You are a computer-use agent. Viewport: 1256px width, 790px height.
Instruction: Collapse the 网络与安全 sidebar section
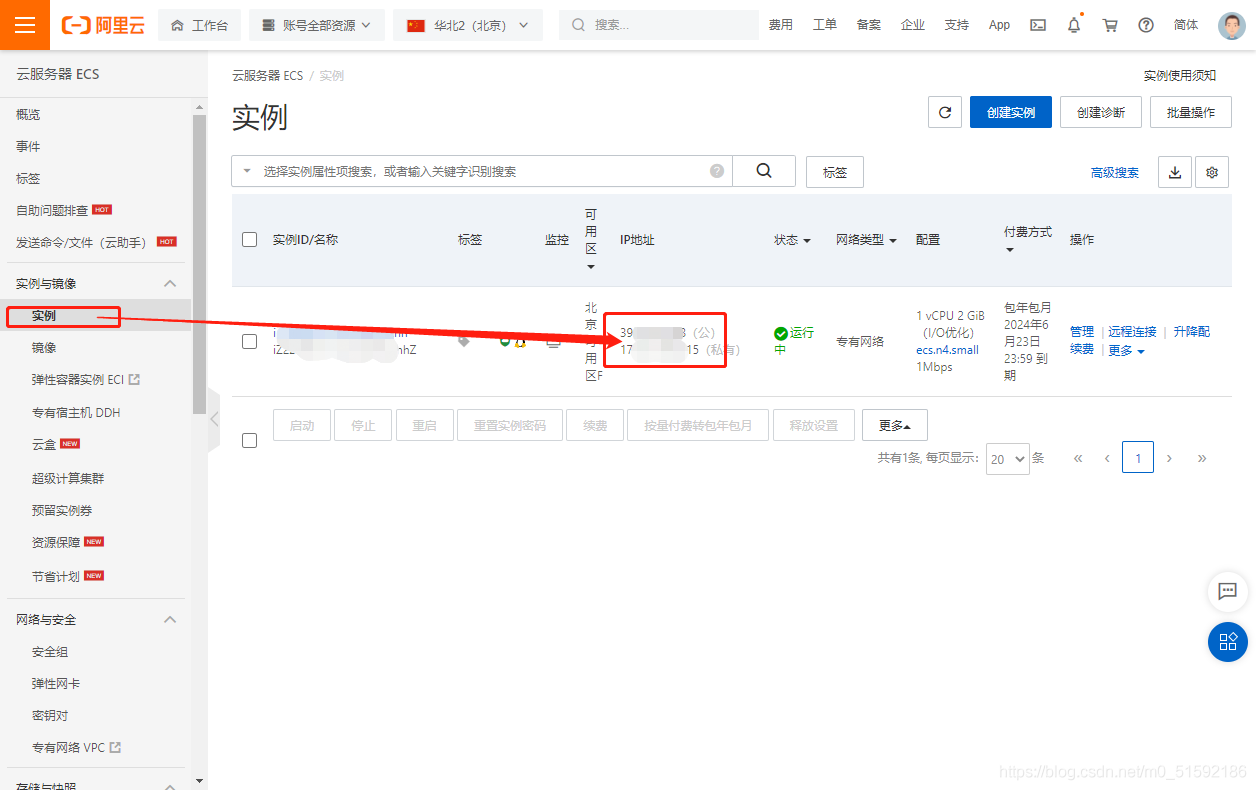coord(170,619)
